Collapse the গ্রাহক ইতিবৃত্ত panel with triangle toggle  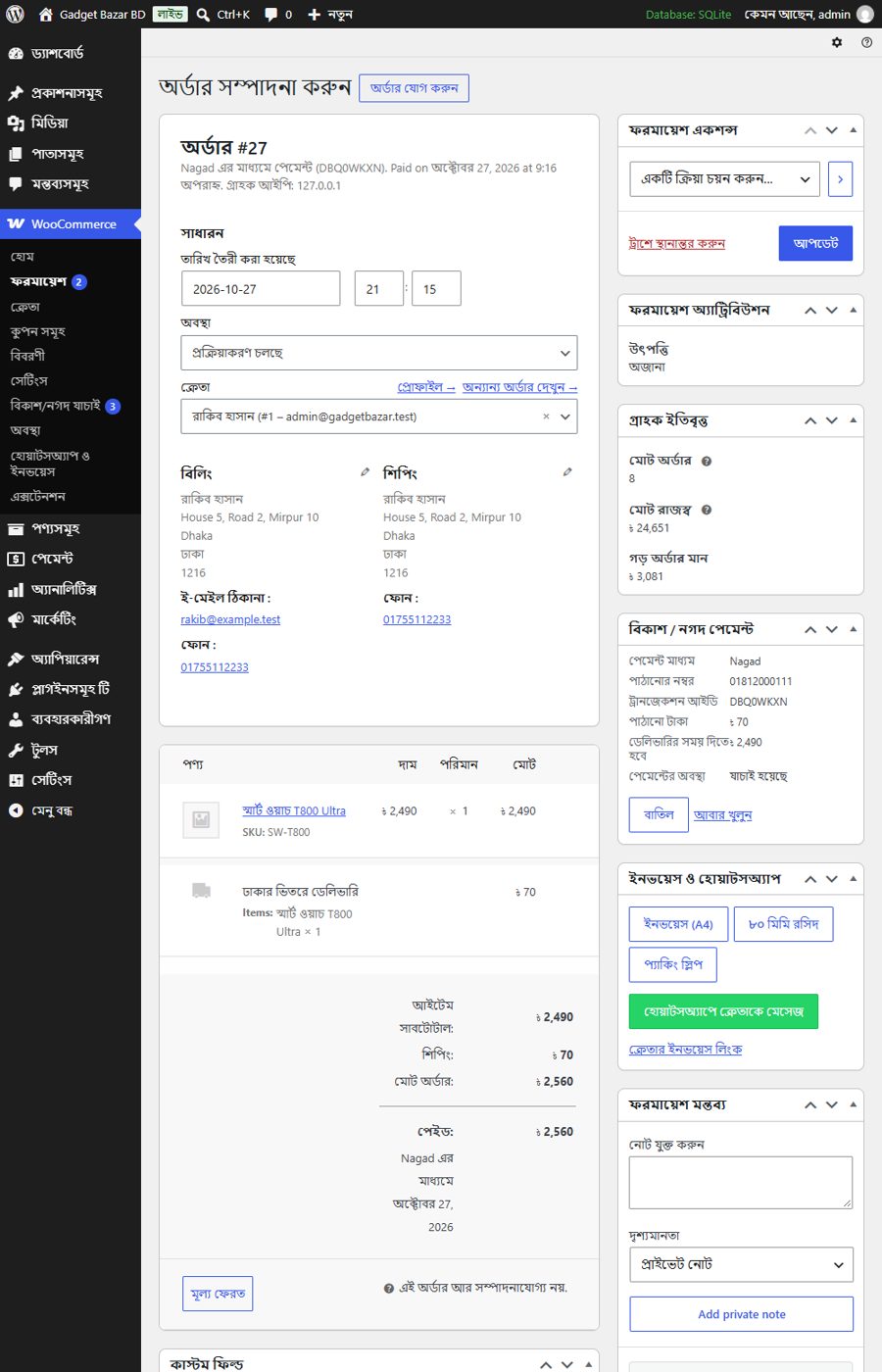click(x=853, y=420)
